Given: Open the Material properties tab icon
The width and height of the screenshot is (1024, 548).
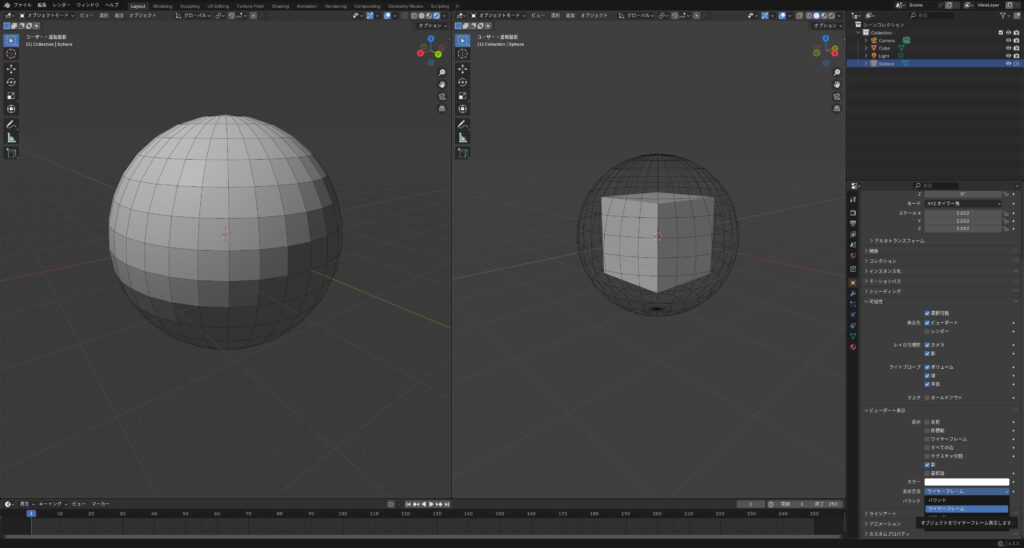Looking at the screenshot, I should pyautogui.click(x=853, y=347).
